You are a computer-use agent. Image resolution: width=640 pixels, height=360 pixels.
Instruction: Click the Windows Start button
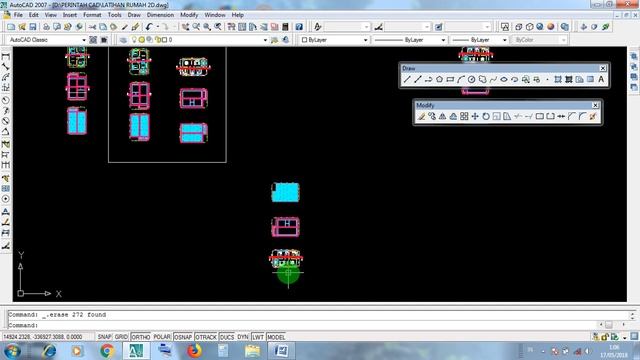point(12,351)
